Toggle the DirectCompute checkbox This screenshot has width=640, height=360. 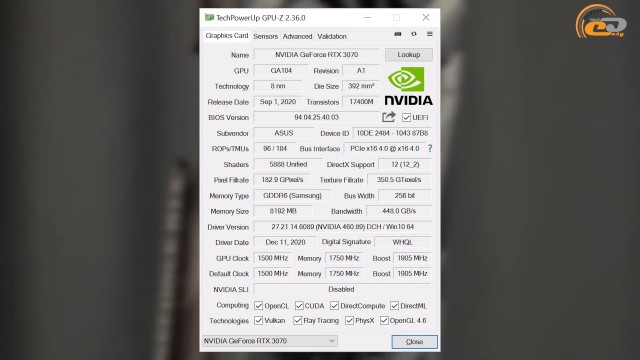coord(335,306)
